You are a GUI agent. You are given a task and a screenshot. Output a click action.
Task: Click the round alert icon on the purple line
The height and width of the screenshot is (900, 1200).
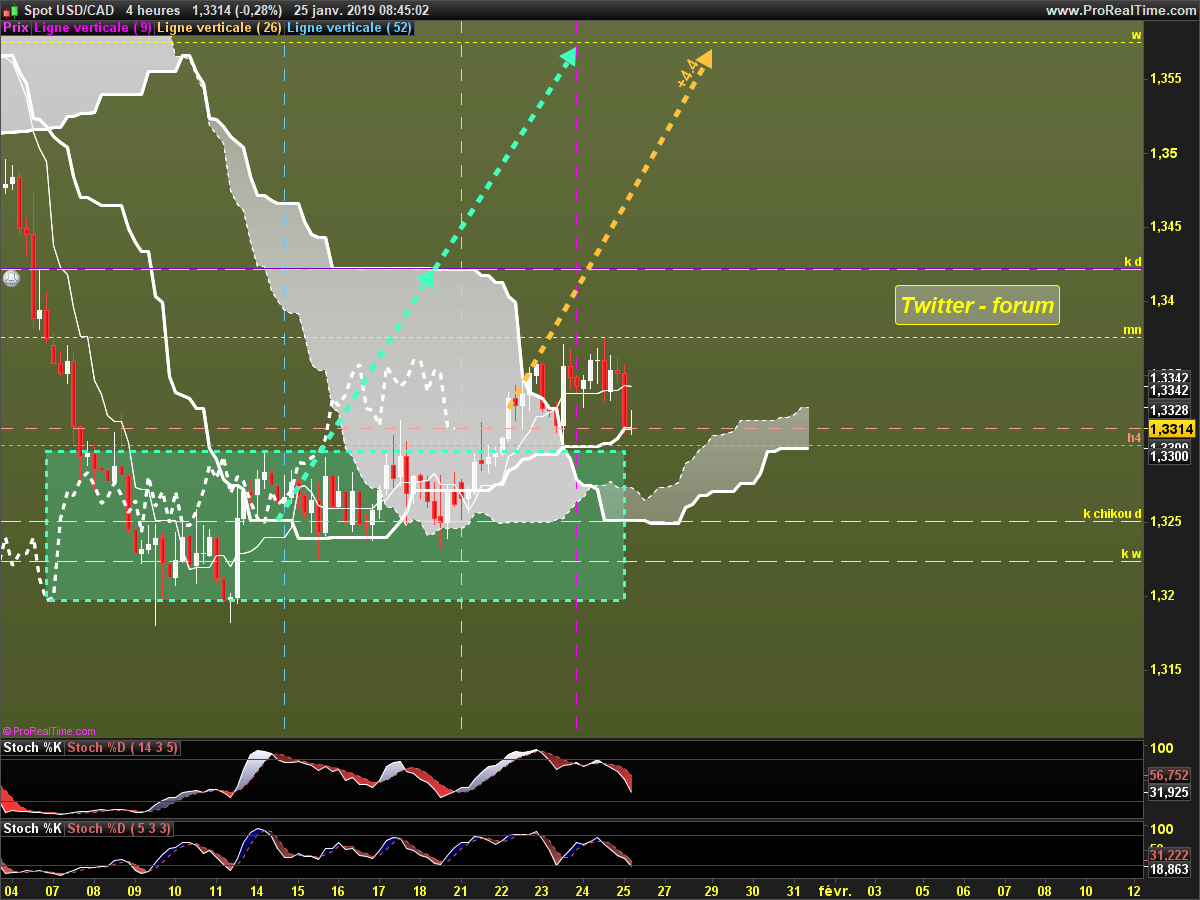[x=11, y=278]
